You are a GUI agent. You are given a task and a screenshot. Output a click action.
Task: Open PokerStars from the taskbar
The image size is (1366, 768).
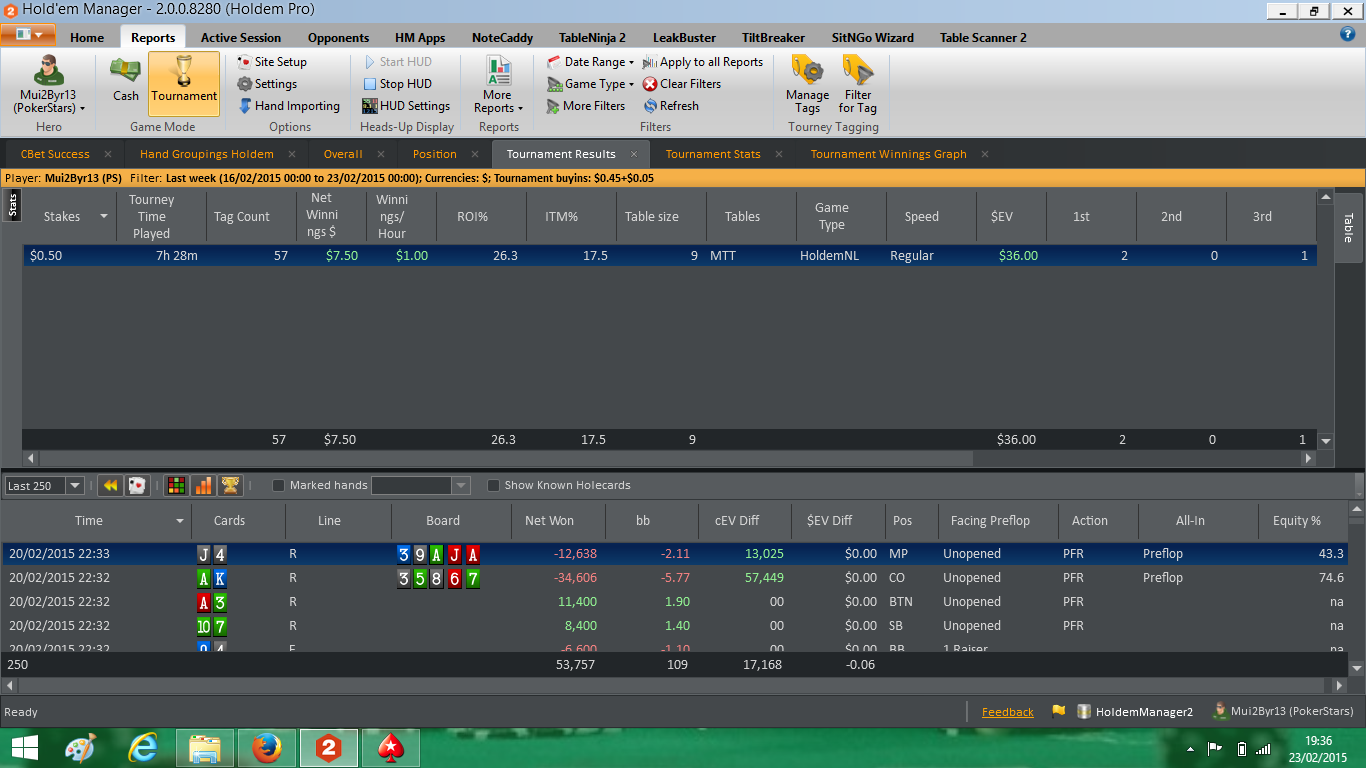(x=390, y=748)
